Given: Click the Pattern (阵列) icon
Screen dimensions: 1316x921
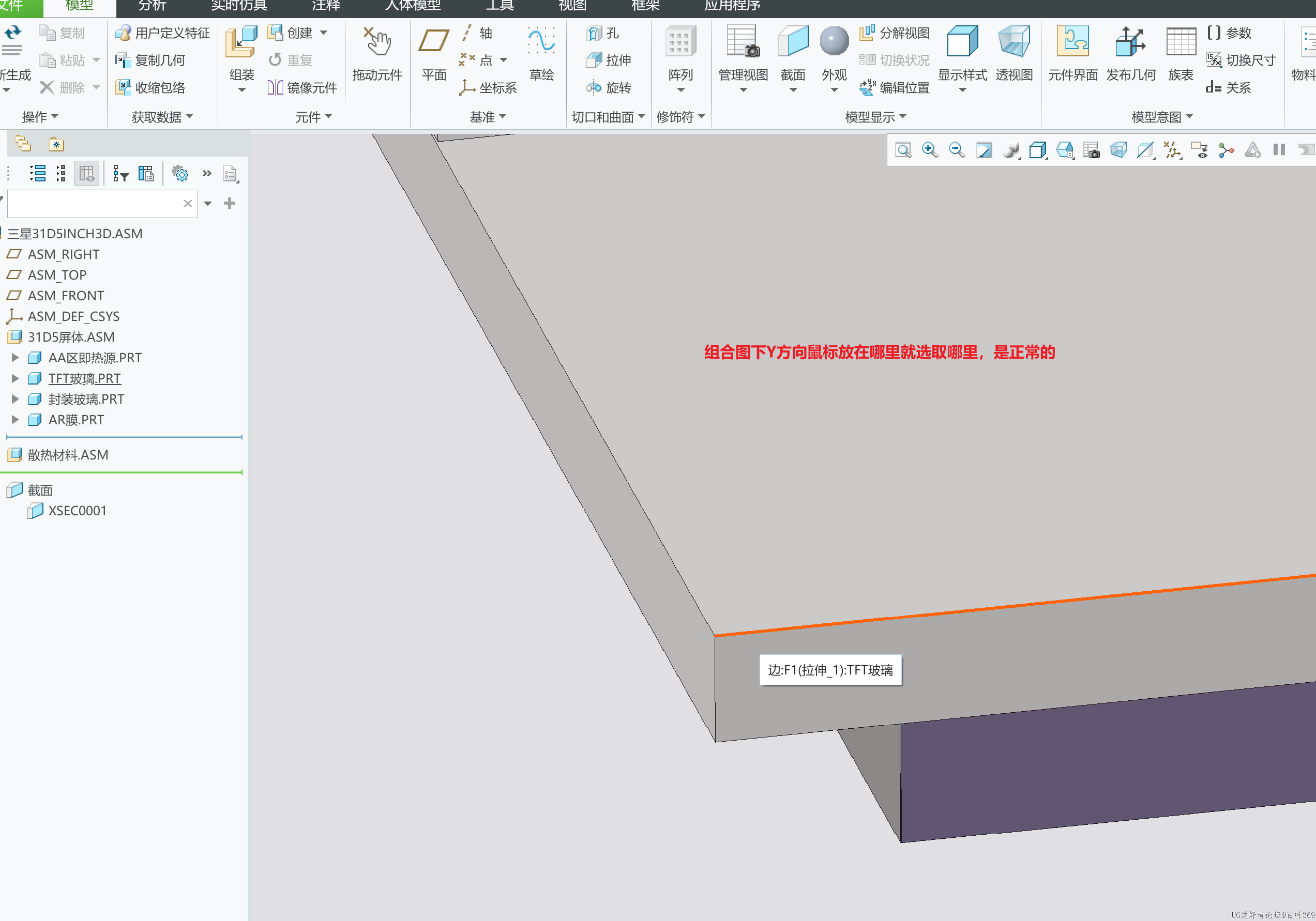Looking at the screenshot, I should (x=680, y=42).
